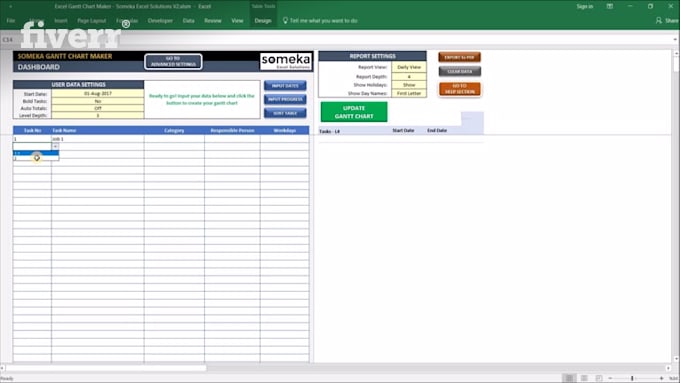680x383 pixels.
Task: Select the Show Holidays value cell
Action: point(409,85)
